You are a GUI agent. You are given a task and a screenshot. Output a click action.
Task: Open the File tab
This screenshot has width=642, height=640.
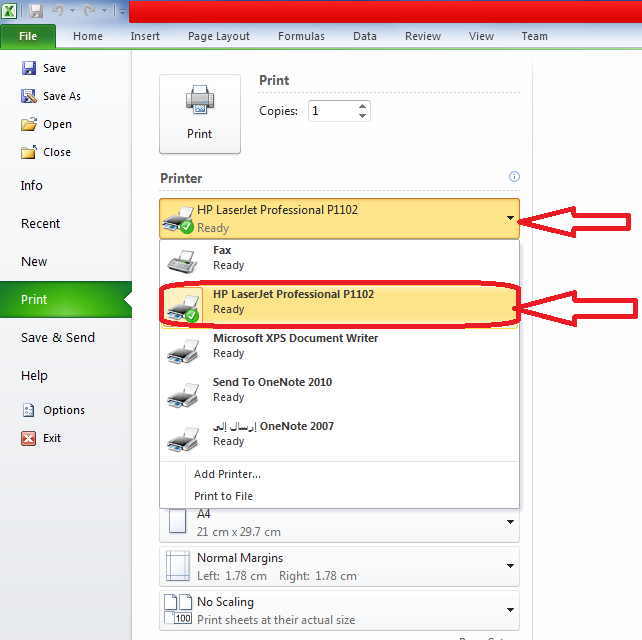pyautogui.click(x=28, y=36)
